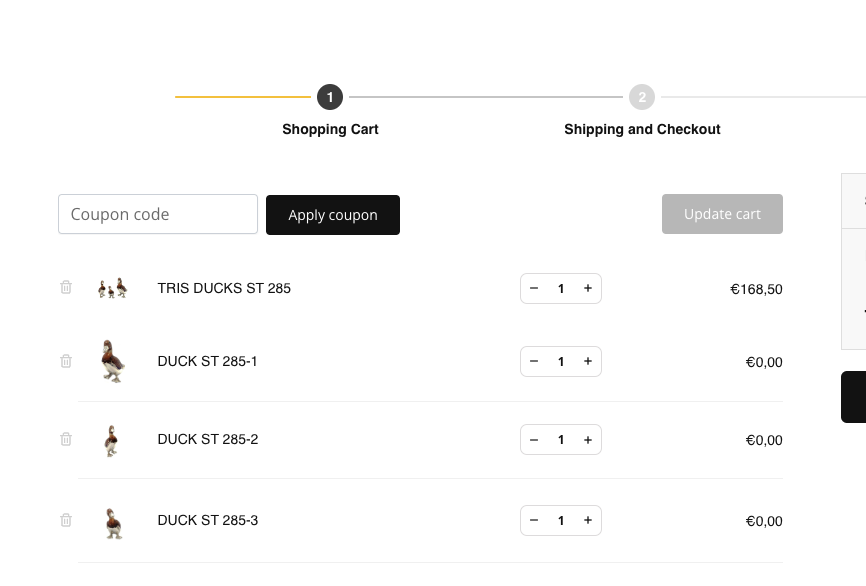Image resolution: width=866 pixels, height=586 pixels.
Task: Open DUCK ST 285-1 product link
Action: 207,361
